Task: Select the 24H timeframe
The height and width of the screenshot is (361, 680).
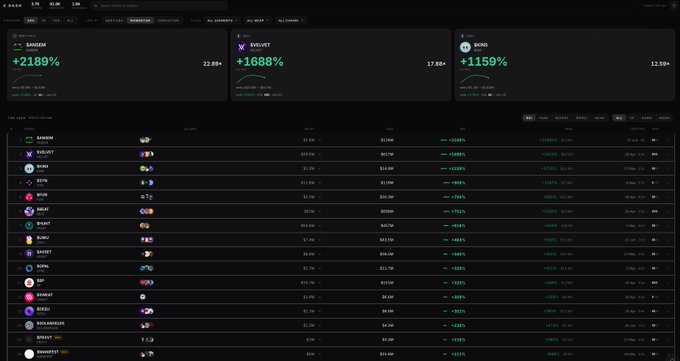Action: [31, 20]
